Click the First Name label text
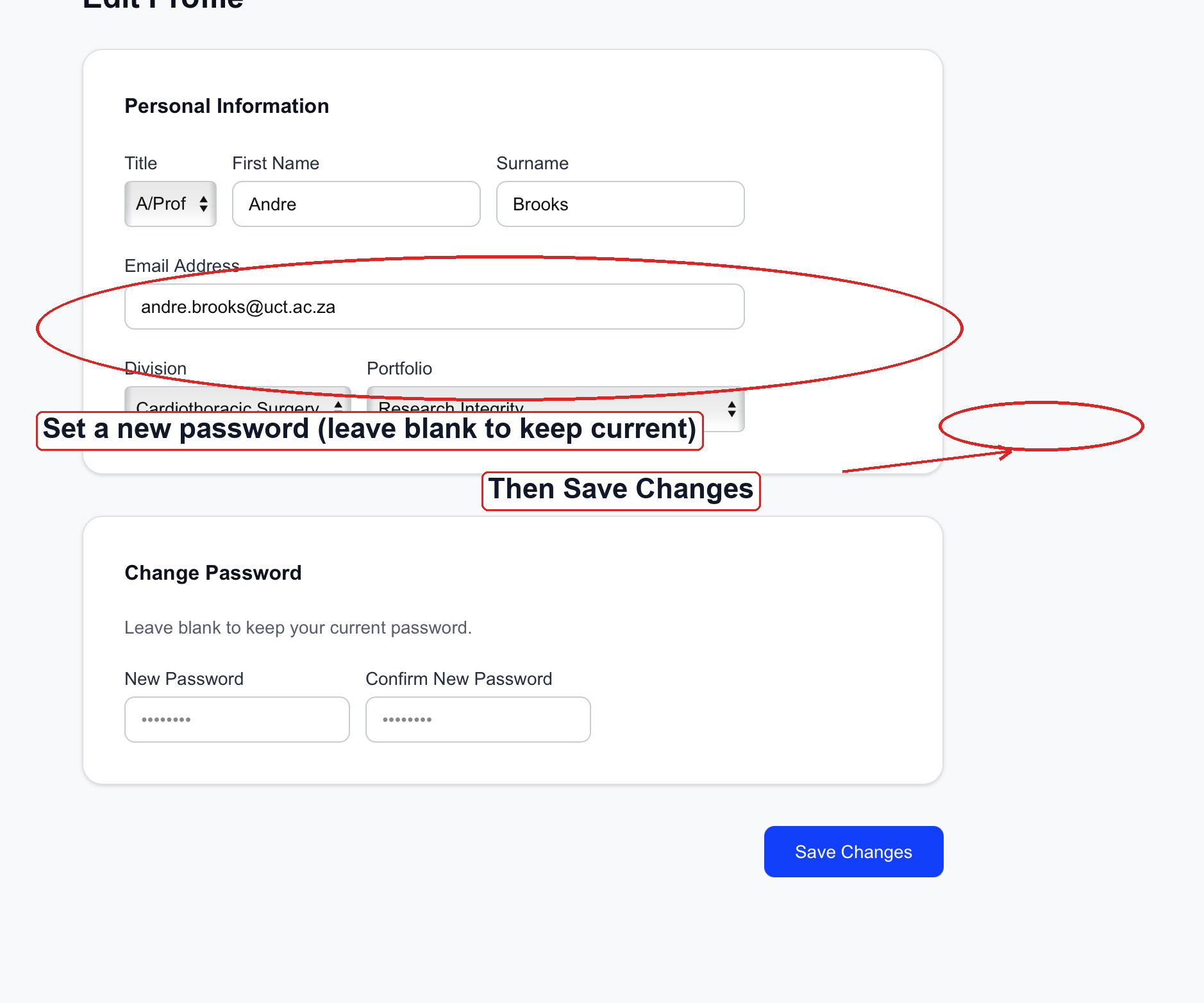 (x=276, y=163)
